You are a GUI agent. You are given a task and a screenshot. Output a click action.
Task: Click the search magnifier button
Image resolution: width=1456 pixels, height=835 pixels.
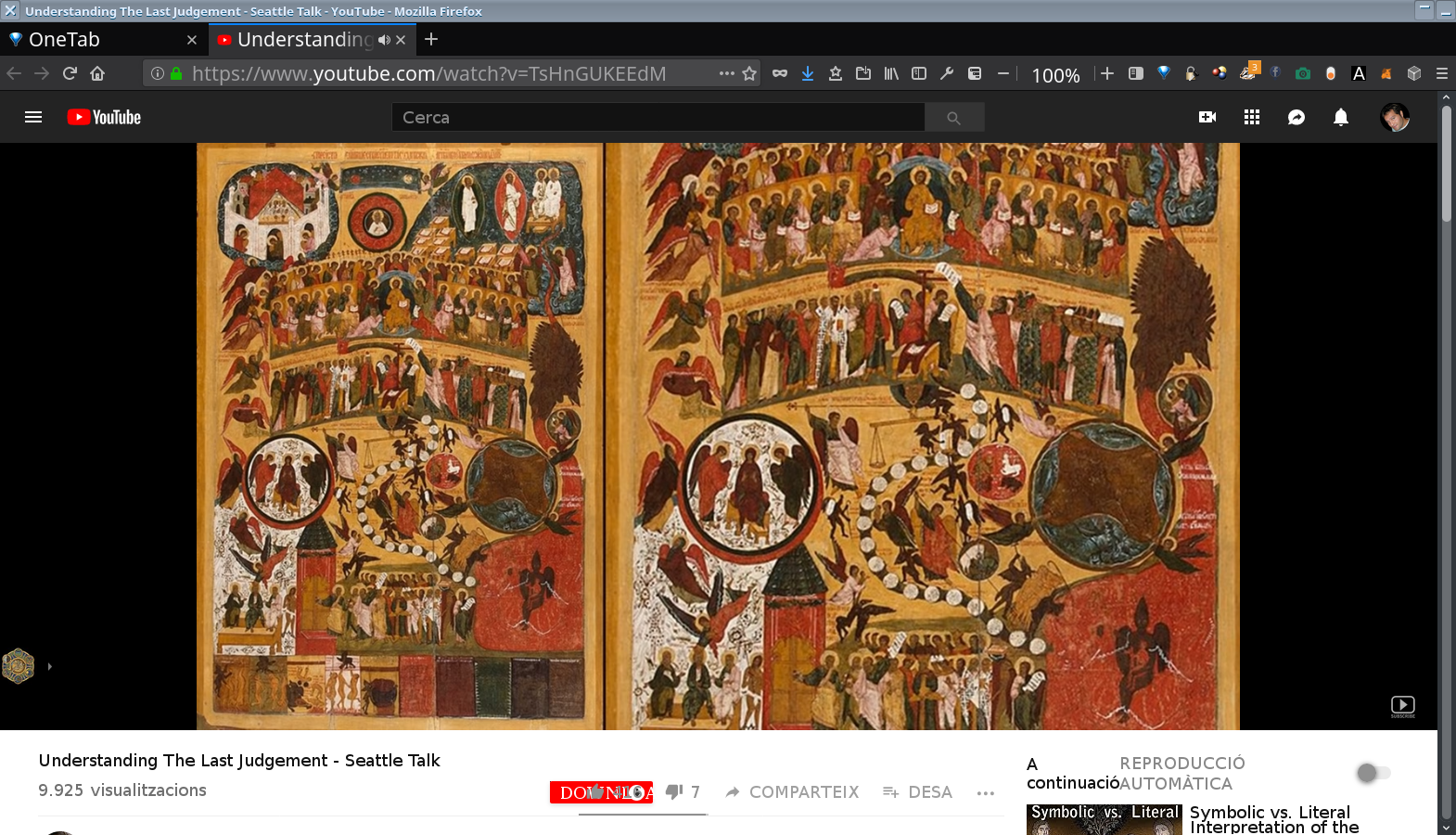[x=953, y=117]
